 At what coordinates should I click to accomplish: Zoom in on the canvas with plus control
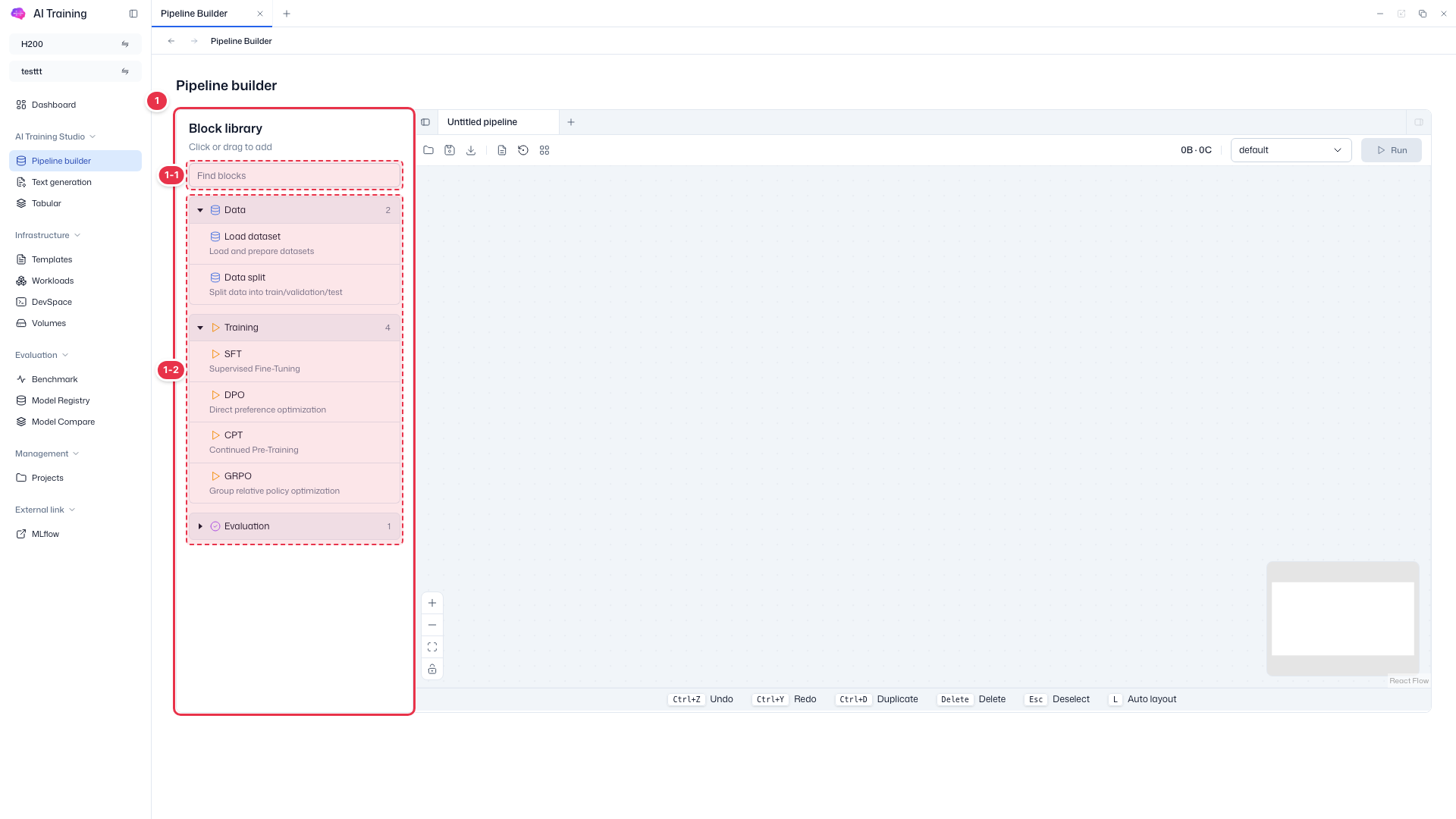pos(432,603)
